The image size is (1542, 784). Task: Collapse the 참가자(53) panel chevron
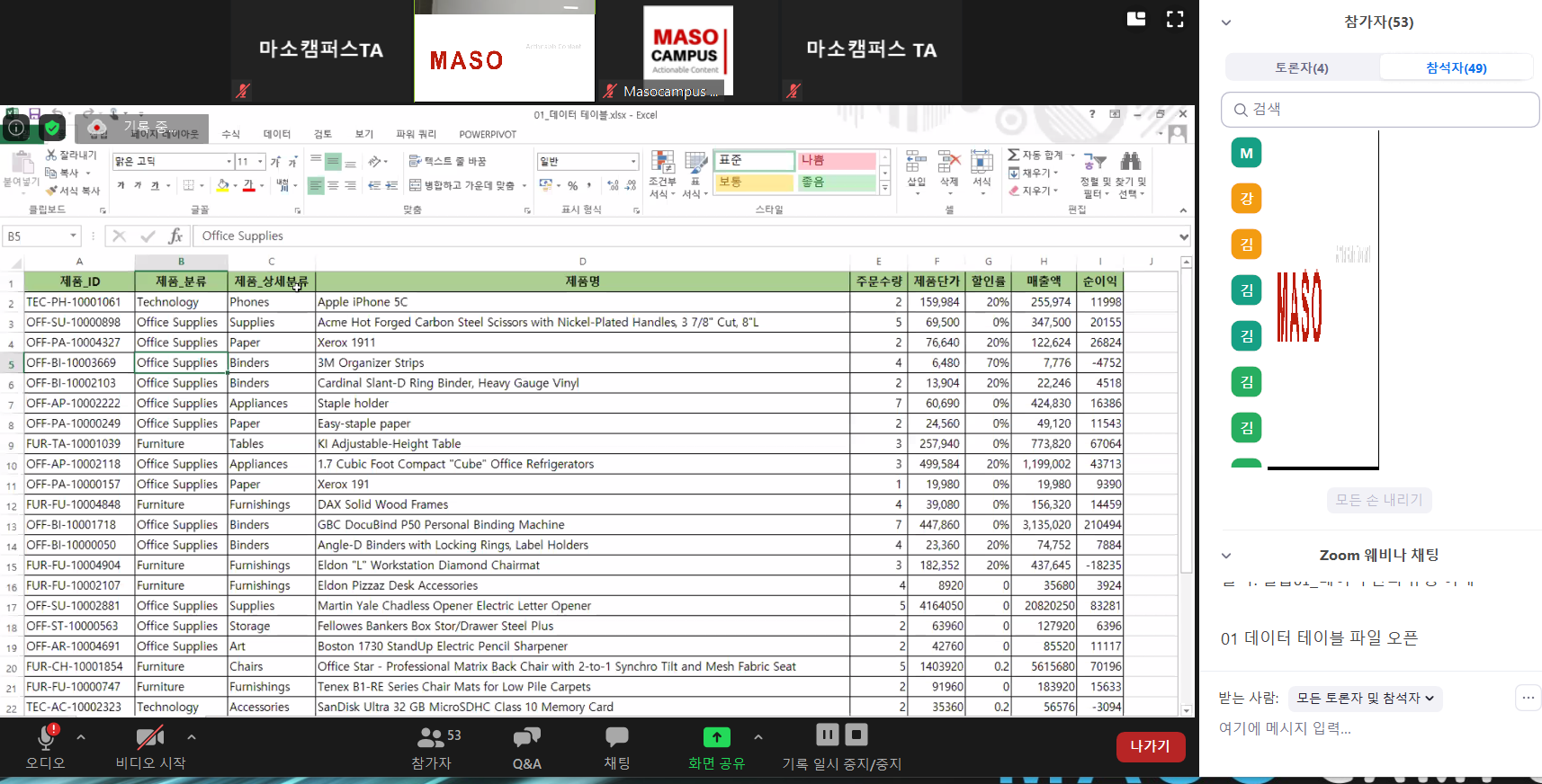[x=1225, y=22]
